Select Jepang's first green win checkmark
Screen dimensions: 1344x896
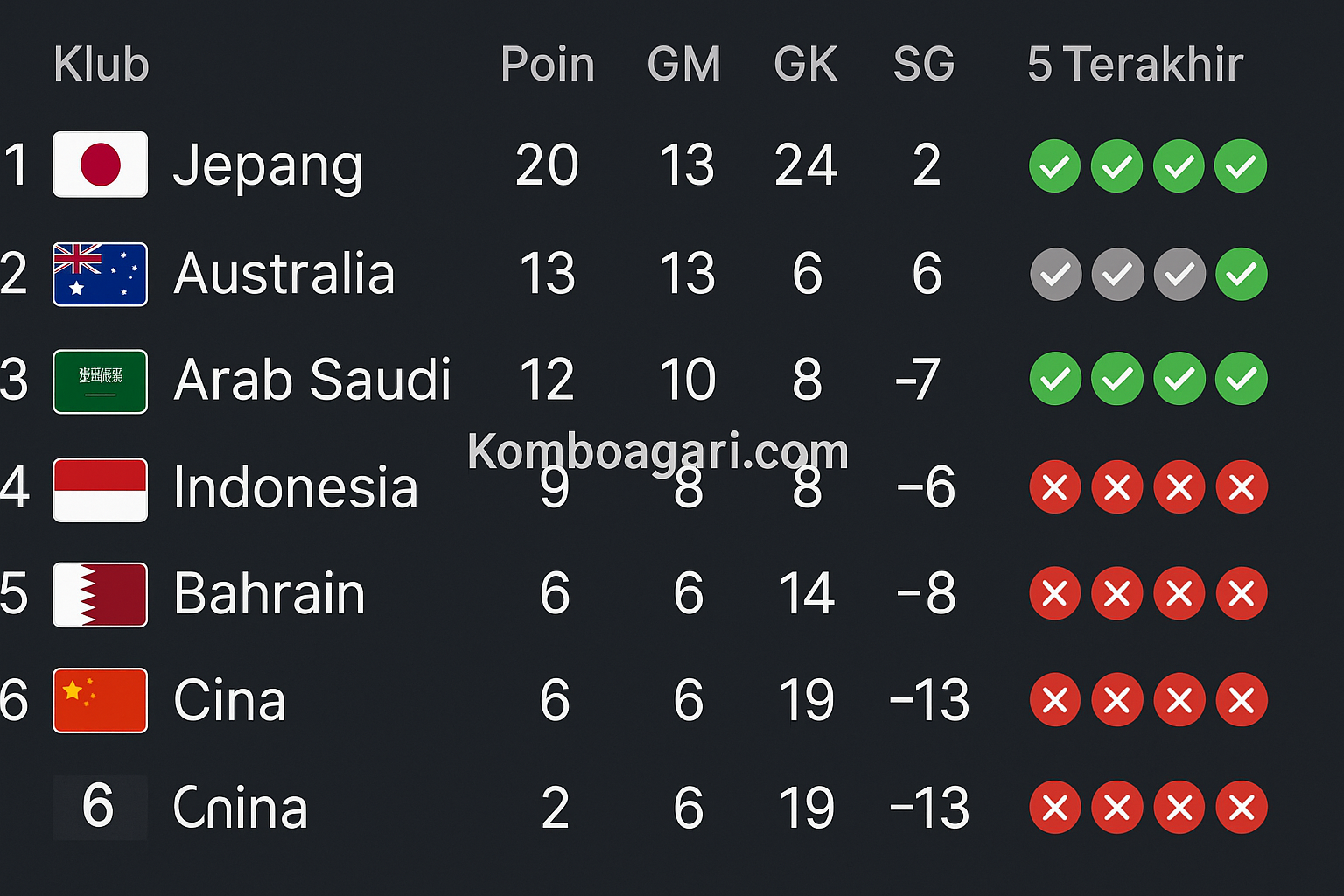[x=1054, y=165]
